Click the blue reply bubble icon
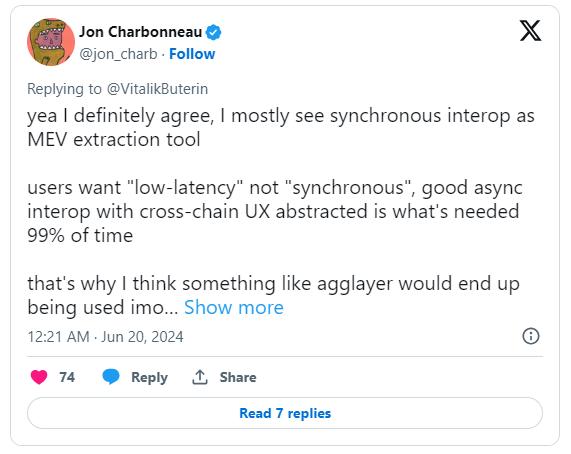 pyautogui.click(x=111, y=376)
